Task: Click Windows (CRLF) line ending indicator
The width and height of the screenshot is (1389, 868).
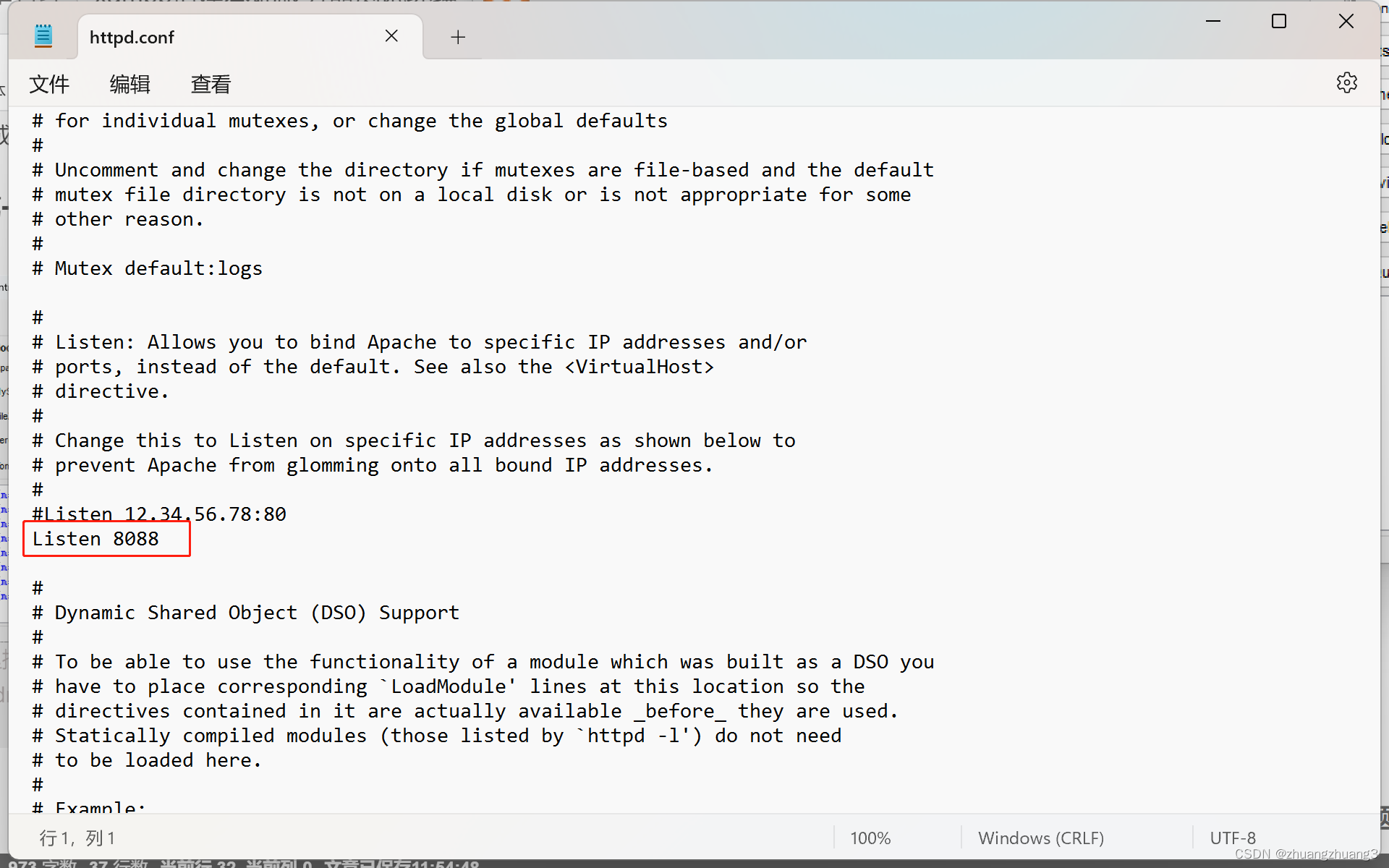Action: 1040,838
